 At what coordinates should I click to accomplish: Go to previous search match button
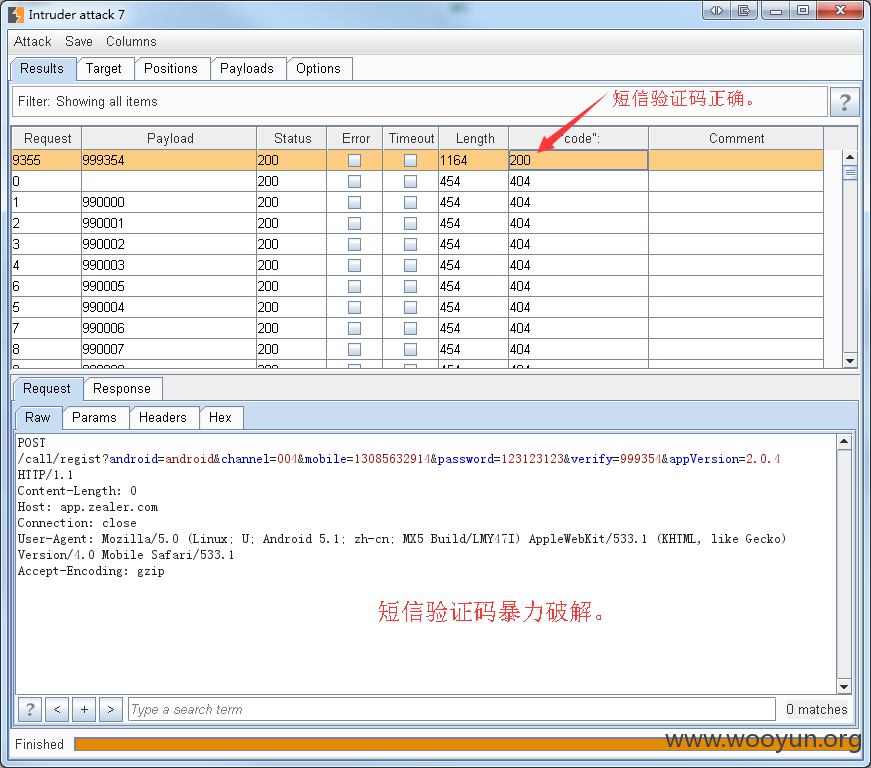pos(57,709)
